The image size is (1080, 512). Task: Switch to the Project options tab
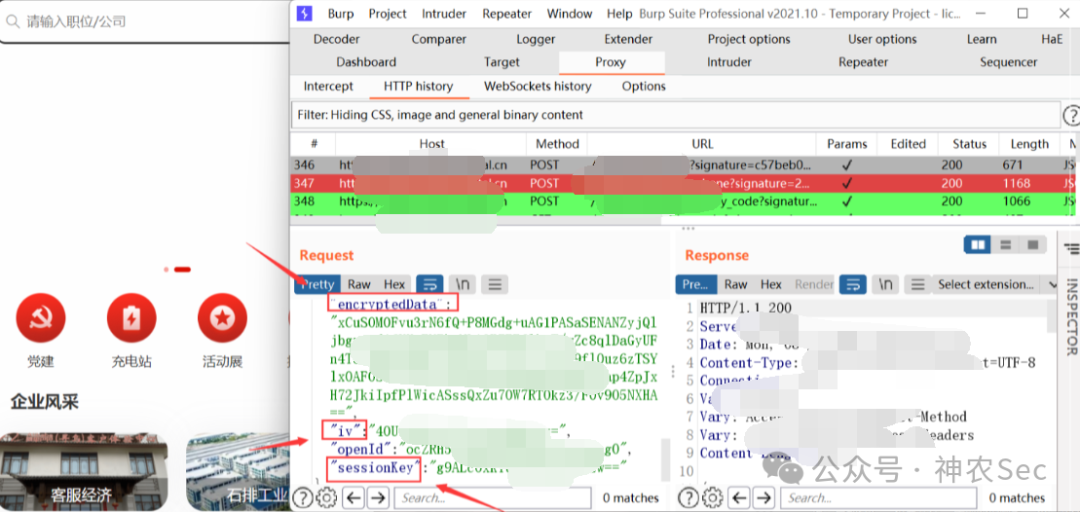coord(749,39)
